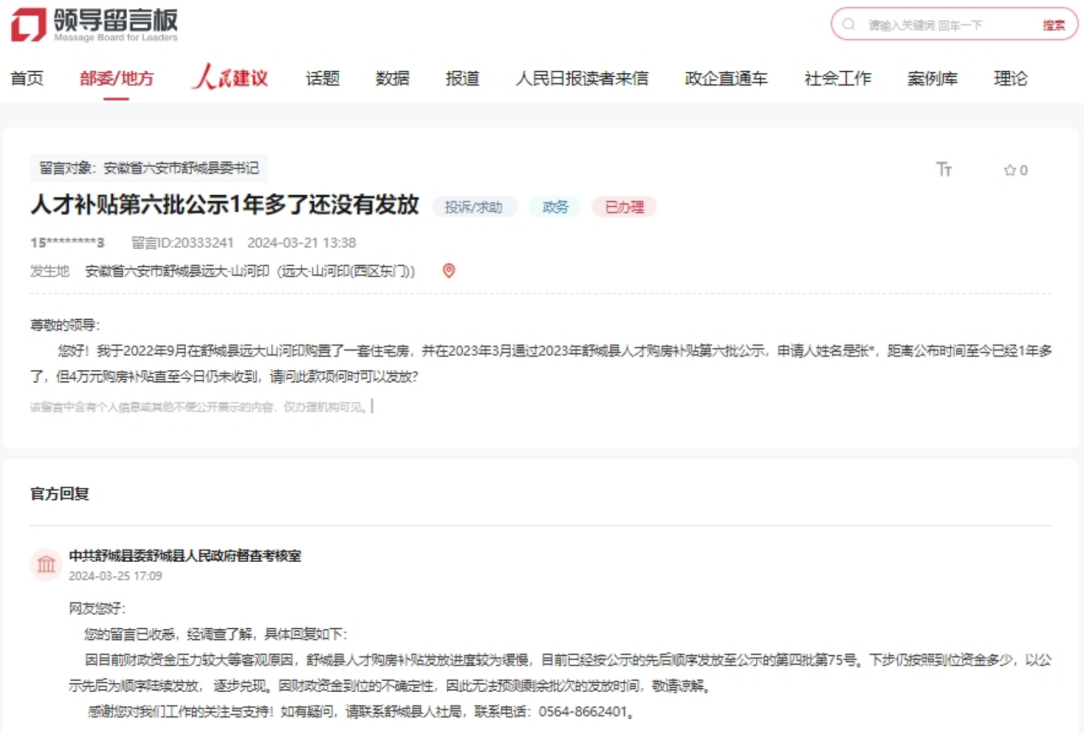This screenshot has height=734, width=1084.
Task: Open the 话题 menu item
Action: pos(322,78)
